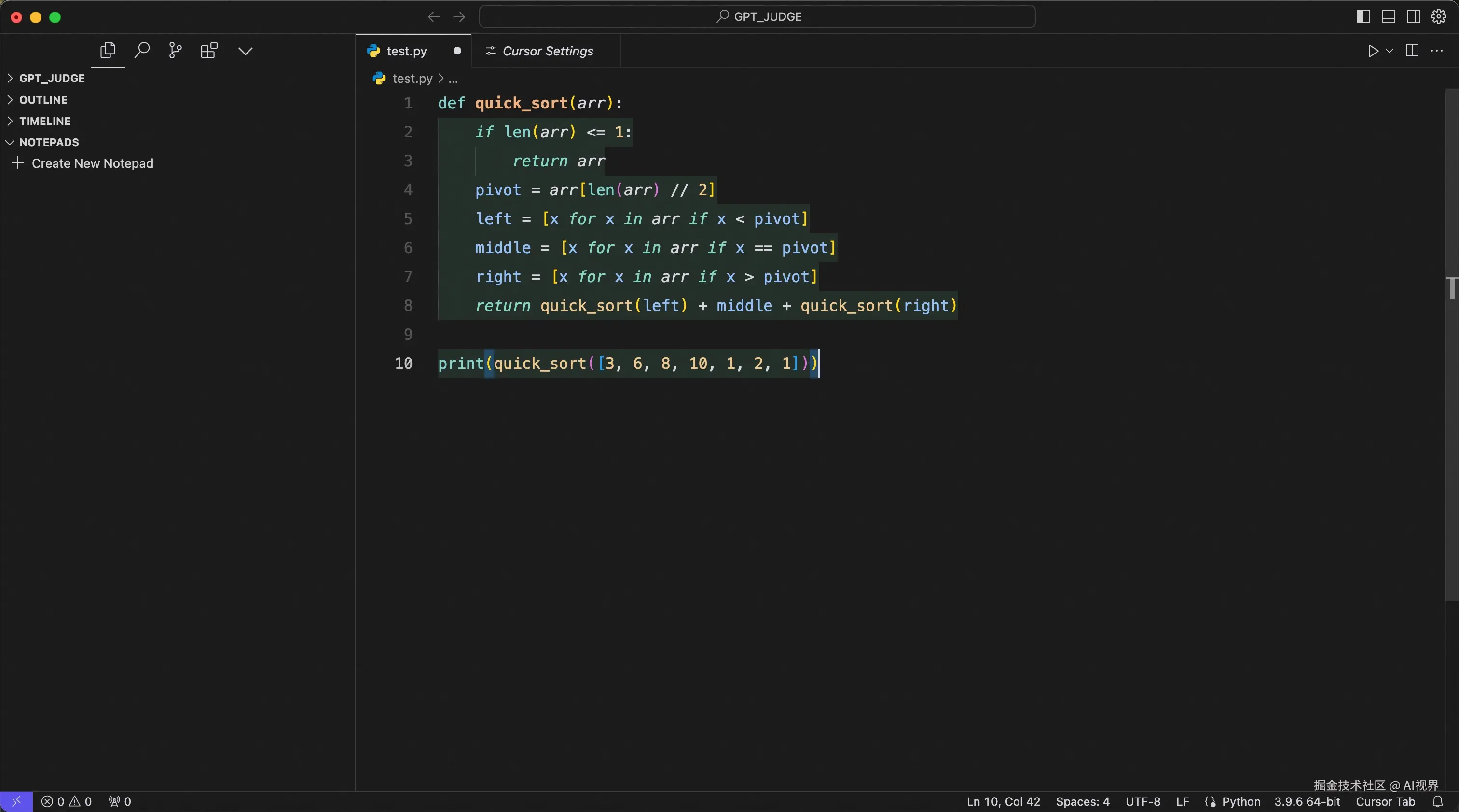Open the editor More Actions ellipsis

1437,51
